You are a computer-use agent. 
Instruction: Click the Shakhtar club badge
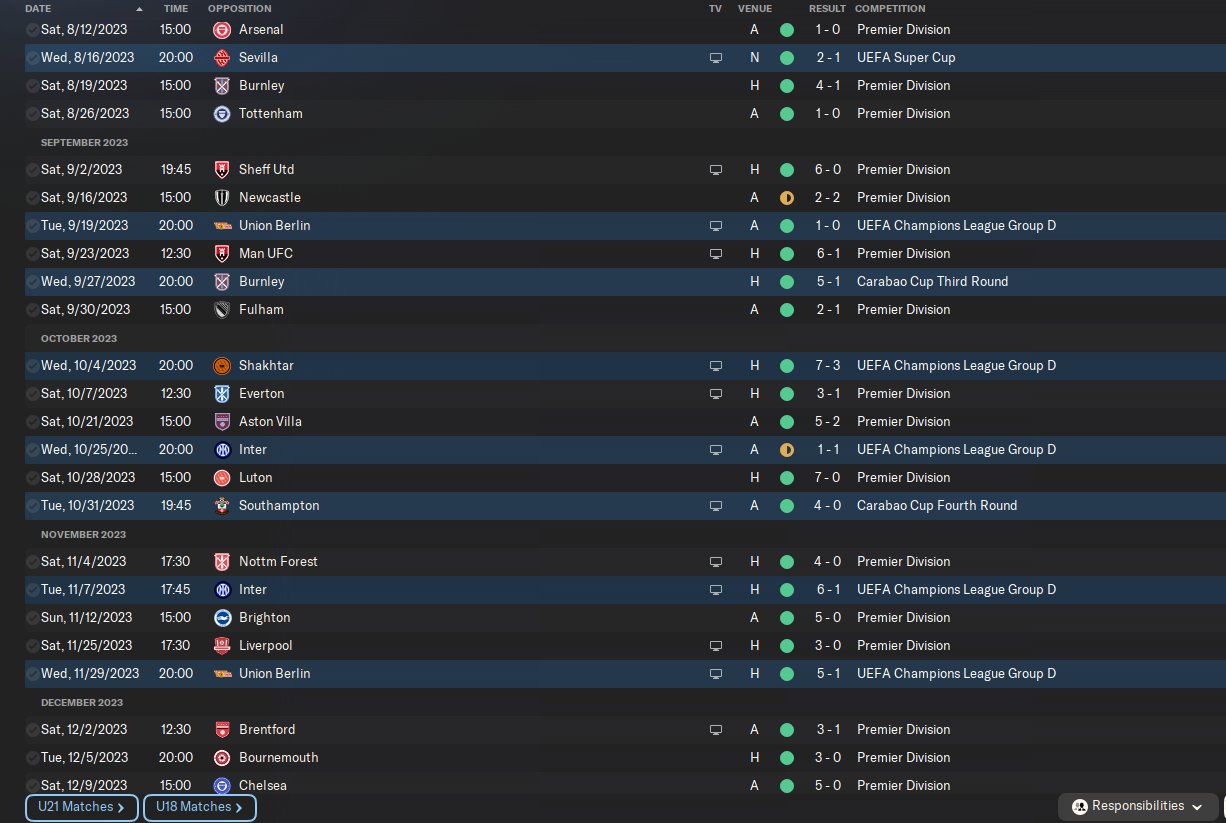[x=222, y=366]
